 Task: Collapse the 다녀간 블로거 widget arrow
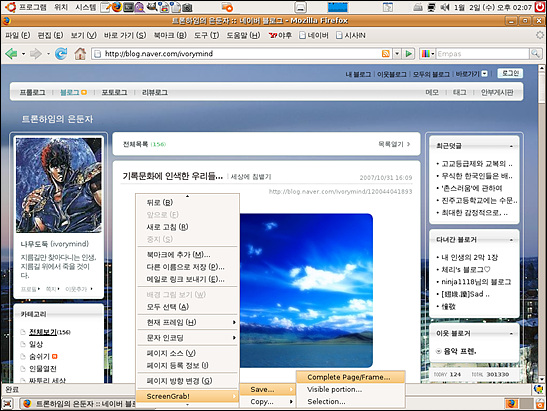[511, 240]
